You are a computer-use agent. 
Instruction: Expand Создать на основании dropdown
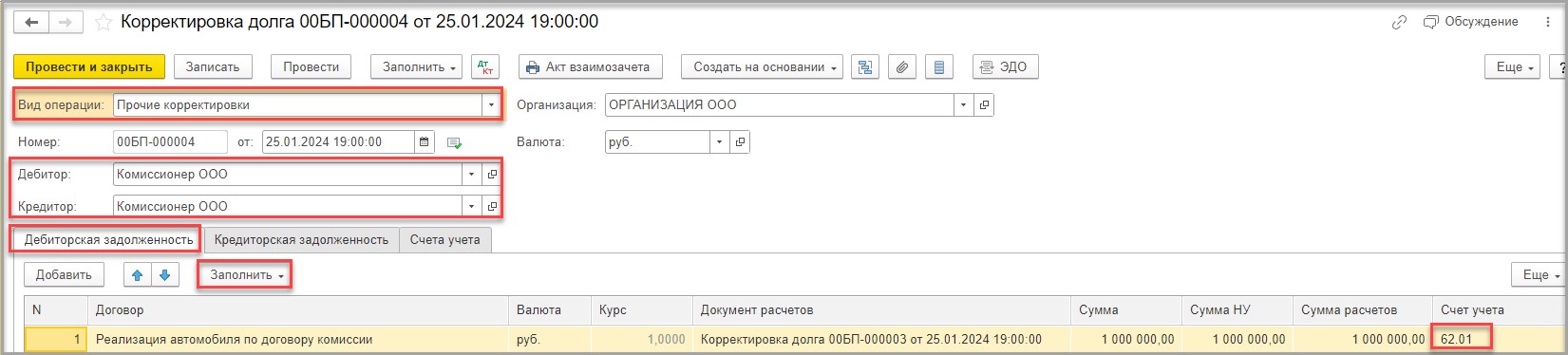pyautogui.click(x=763, y=66)
